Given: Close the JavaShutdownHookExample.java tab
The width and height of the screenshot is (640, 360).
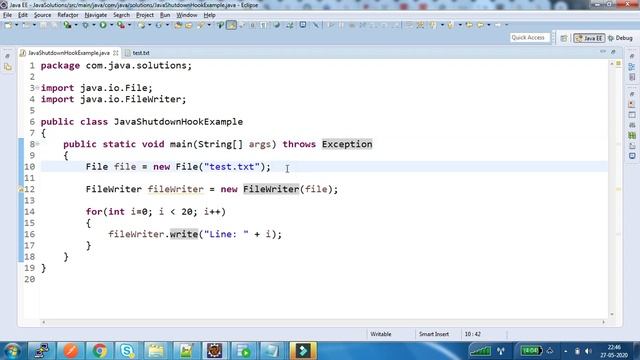Looking at the screenshot, I should tap(116, 53).
